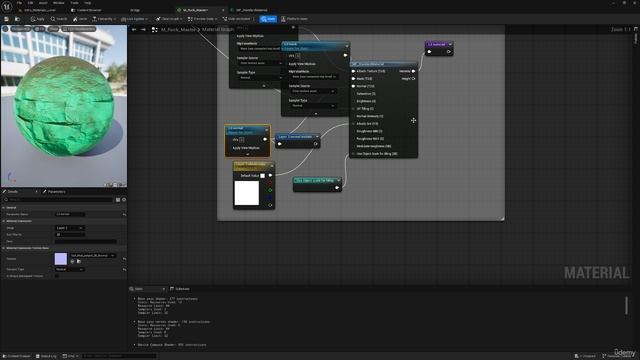Screen dimensions: 640x360
Task: Open the viewport options hamburger menu
Action: (x=5, y=29)
